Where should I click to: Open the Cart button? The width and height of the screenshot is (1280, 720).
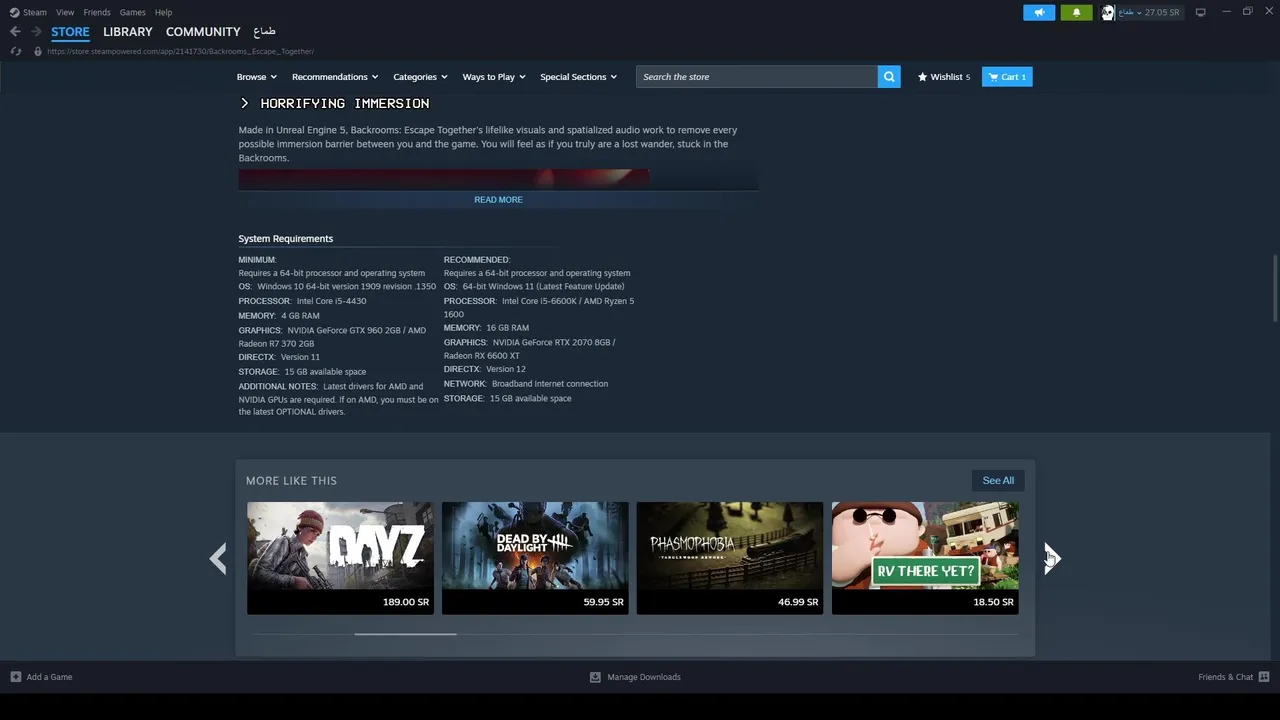1007,77
